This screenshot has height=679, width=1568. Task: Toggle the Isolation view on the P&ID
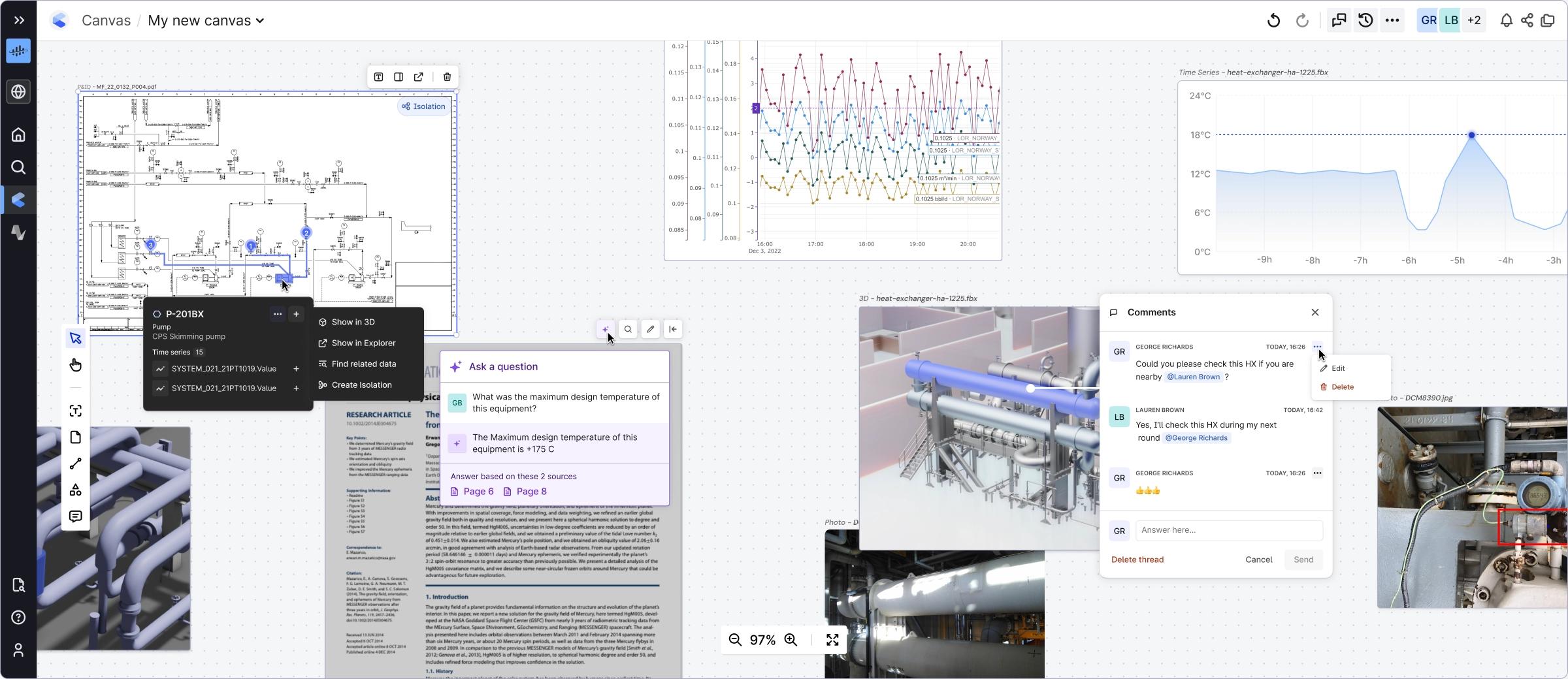pyautogui.click(x=423, y=106)
